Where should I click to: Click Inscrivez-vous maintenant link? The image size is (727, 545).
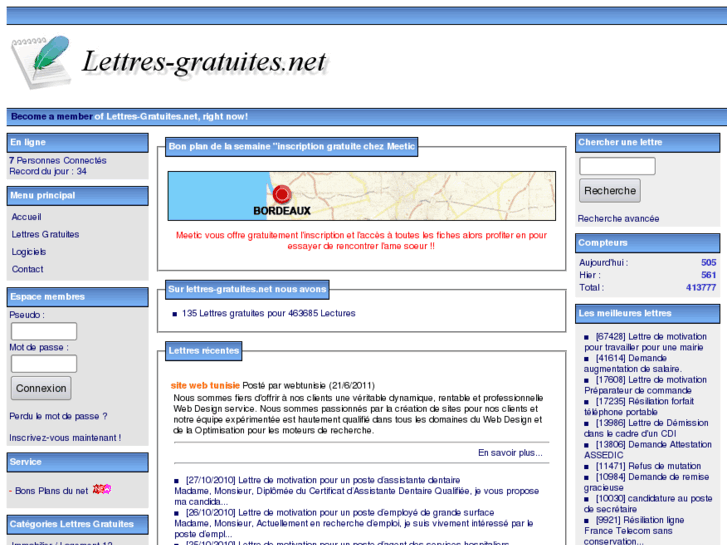point(65,438)
